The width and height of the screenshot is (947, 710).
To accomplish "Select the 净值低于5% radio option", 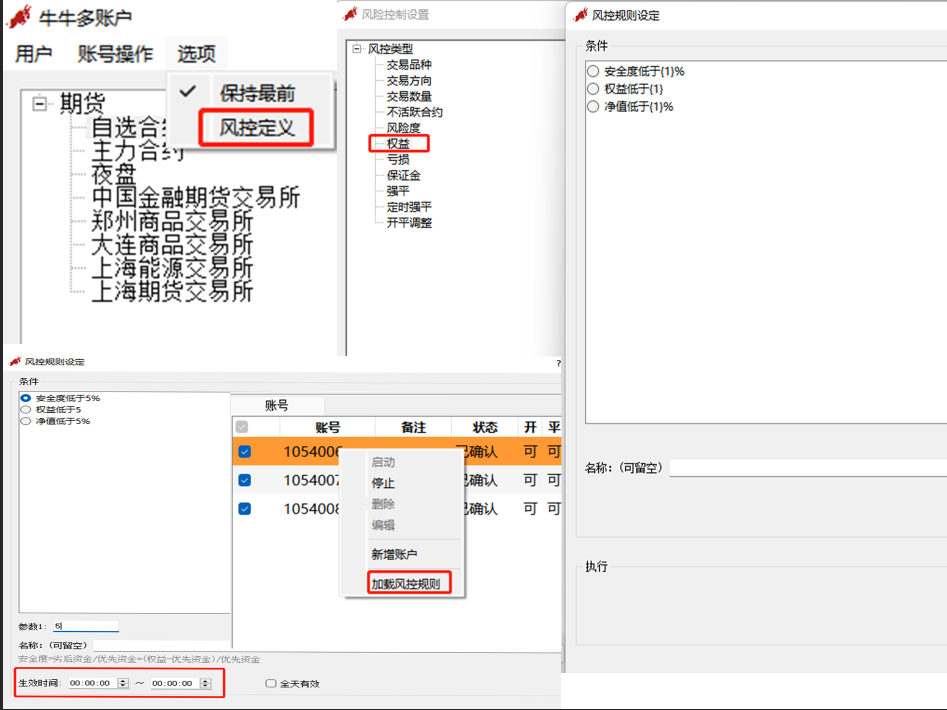I will [x=25, y=421].
